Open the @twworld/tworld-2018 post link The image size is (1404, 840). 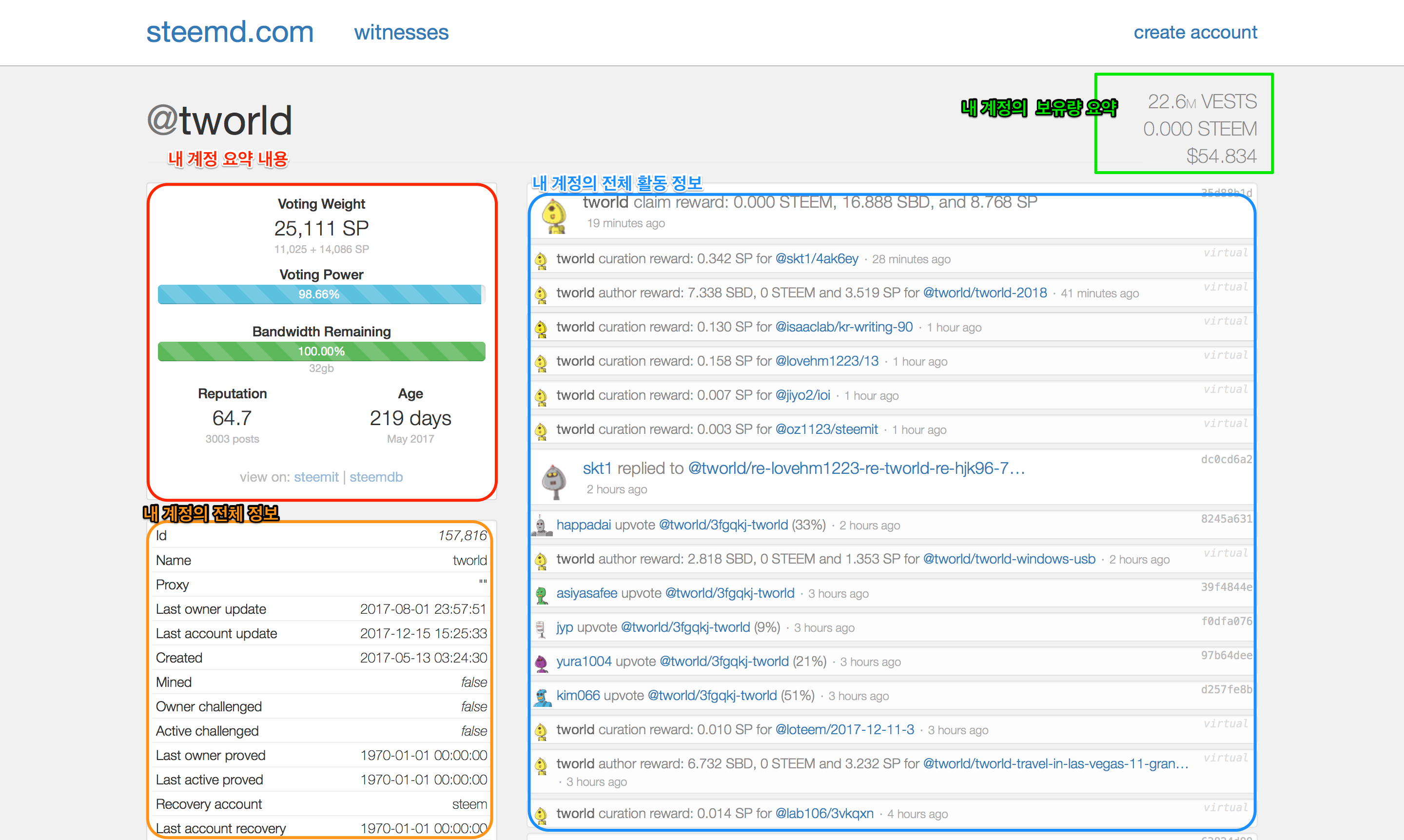[x=985, y=293]
